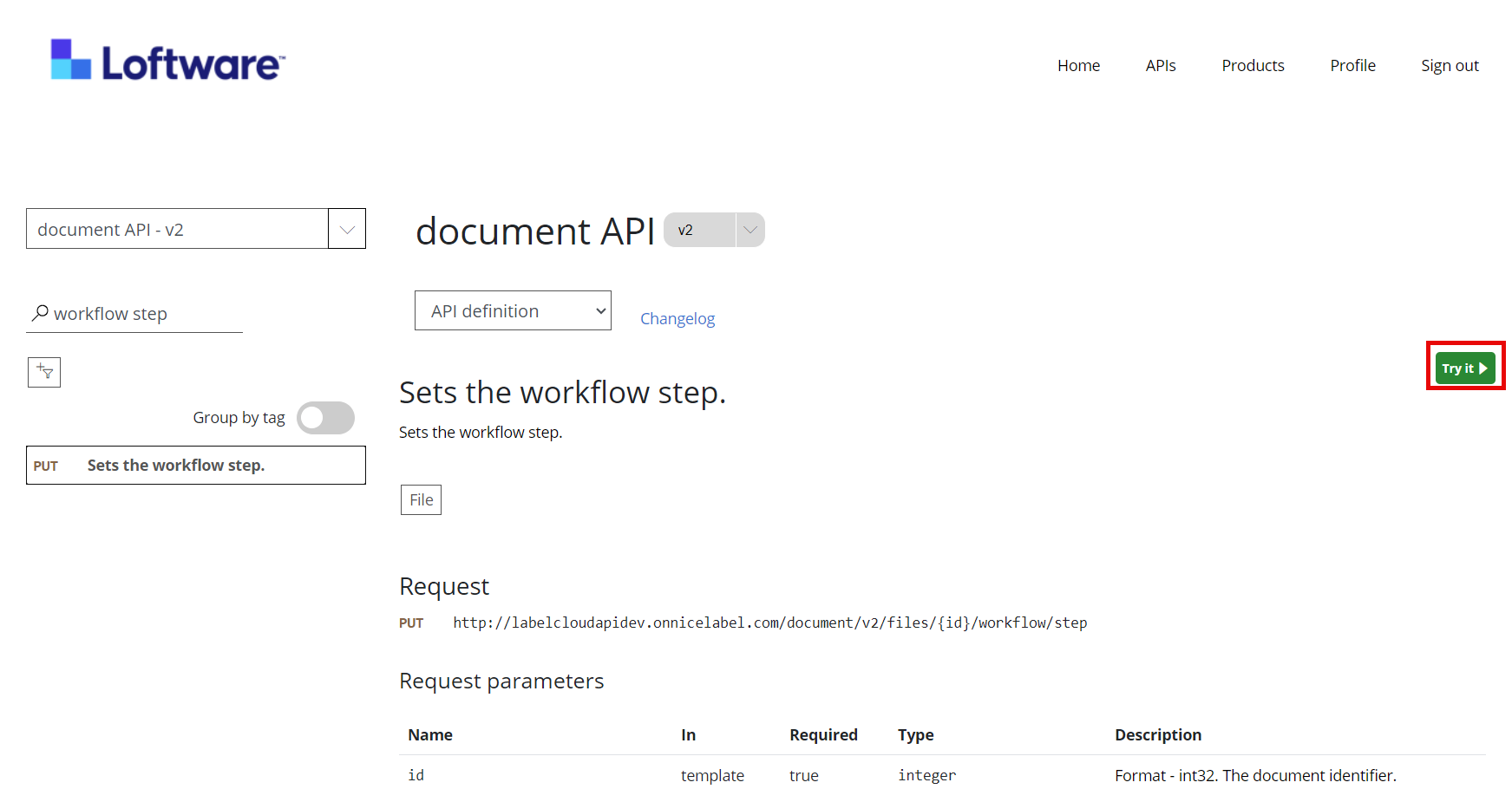Expand the chevron on the version selector
Screen dimensions: 1512x802
749,230
